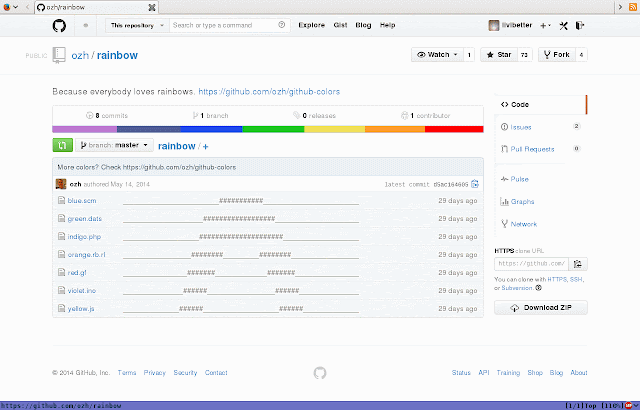
Task: Click the search help question icon
Action: [x=282, y=25]
